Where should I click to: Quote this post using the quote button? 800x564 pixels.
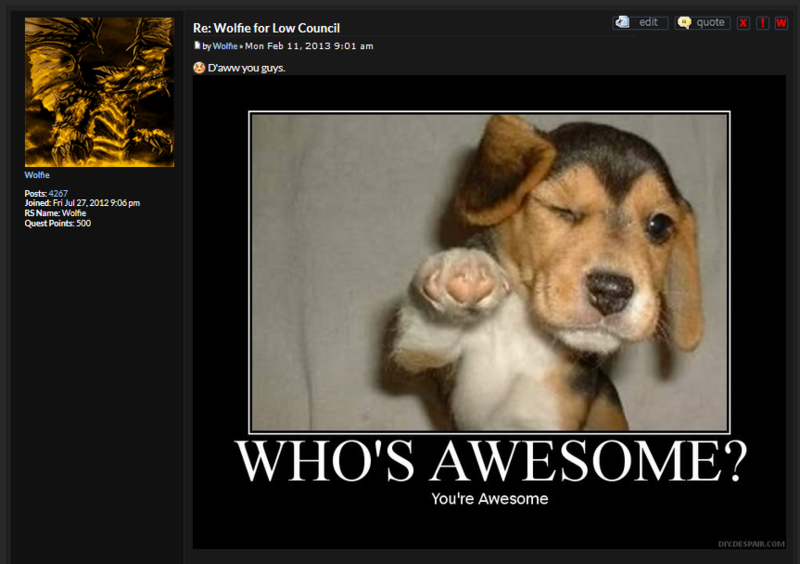coord(703,22)
